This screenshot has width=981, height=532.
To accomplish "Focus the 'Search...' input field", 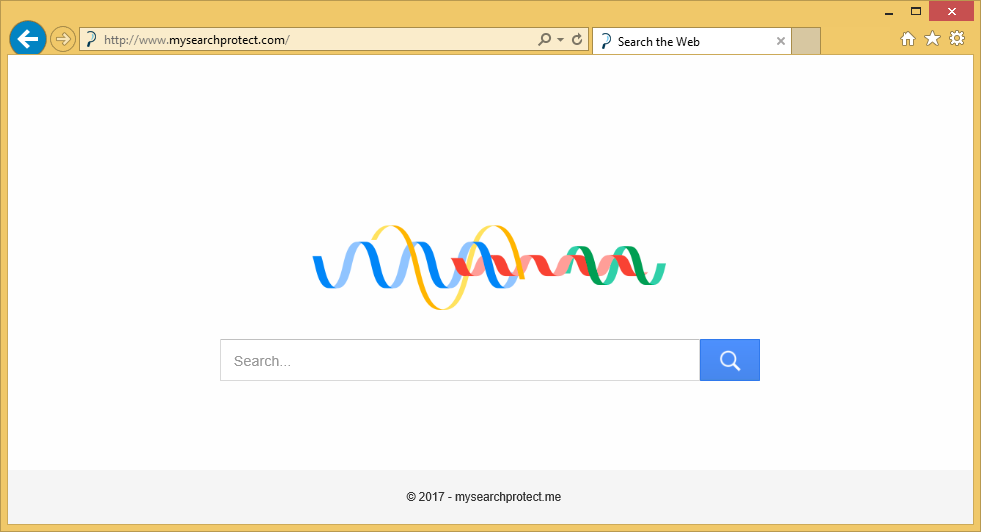I will 460,361.
